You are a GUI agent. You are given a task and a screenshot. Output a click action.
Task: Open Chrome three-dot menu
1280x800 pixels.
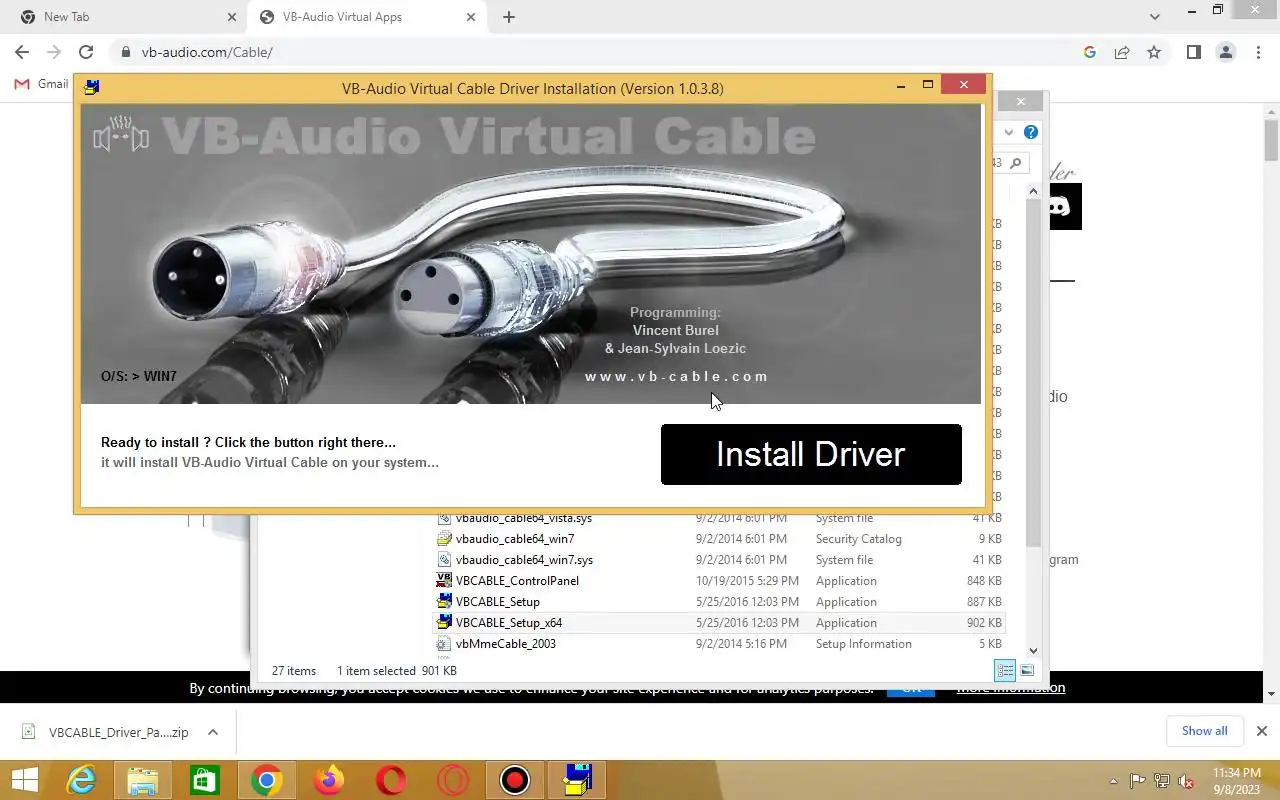[1258, 52]
